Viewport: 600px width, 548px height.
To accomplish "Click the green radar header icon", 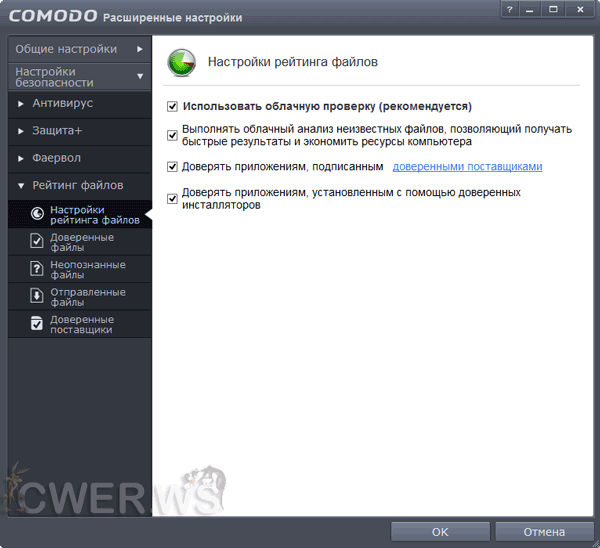I will click(181, 63).
